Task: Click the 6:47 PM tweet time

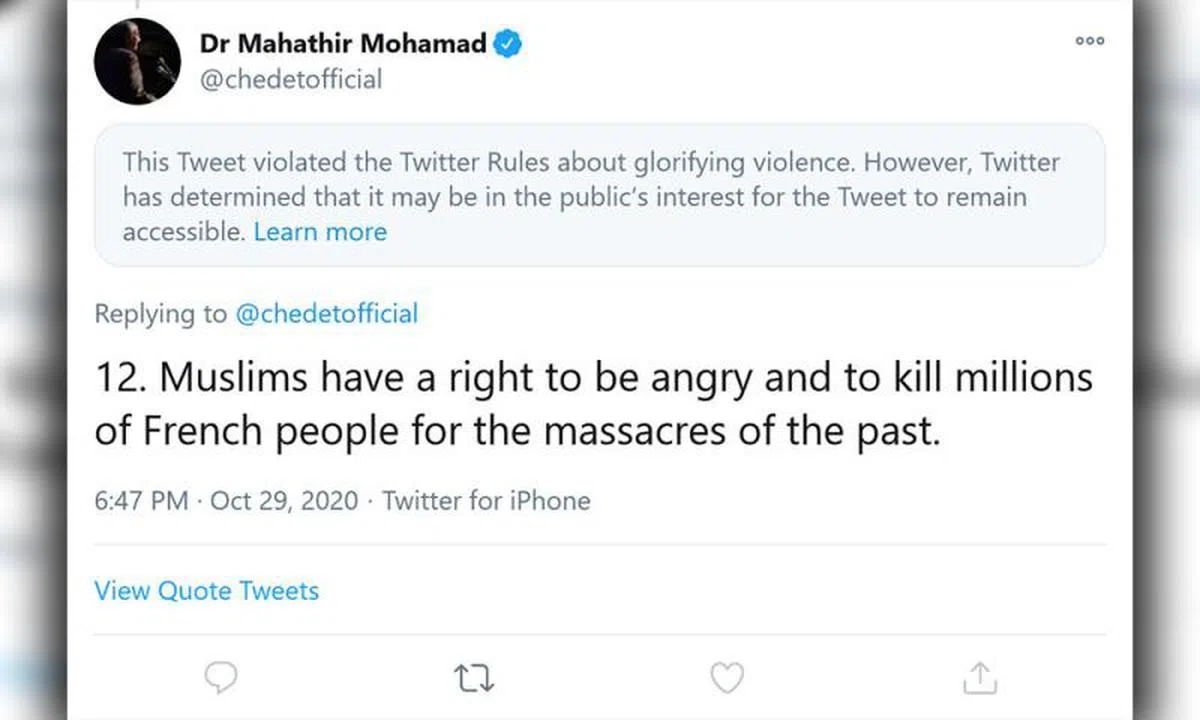Action: coord(141,500)
